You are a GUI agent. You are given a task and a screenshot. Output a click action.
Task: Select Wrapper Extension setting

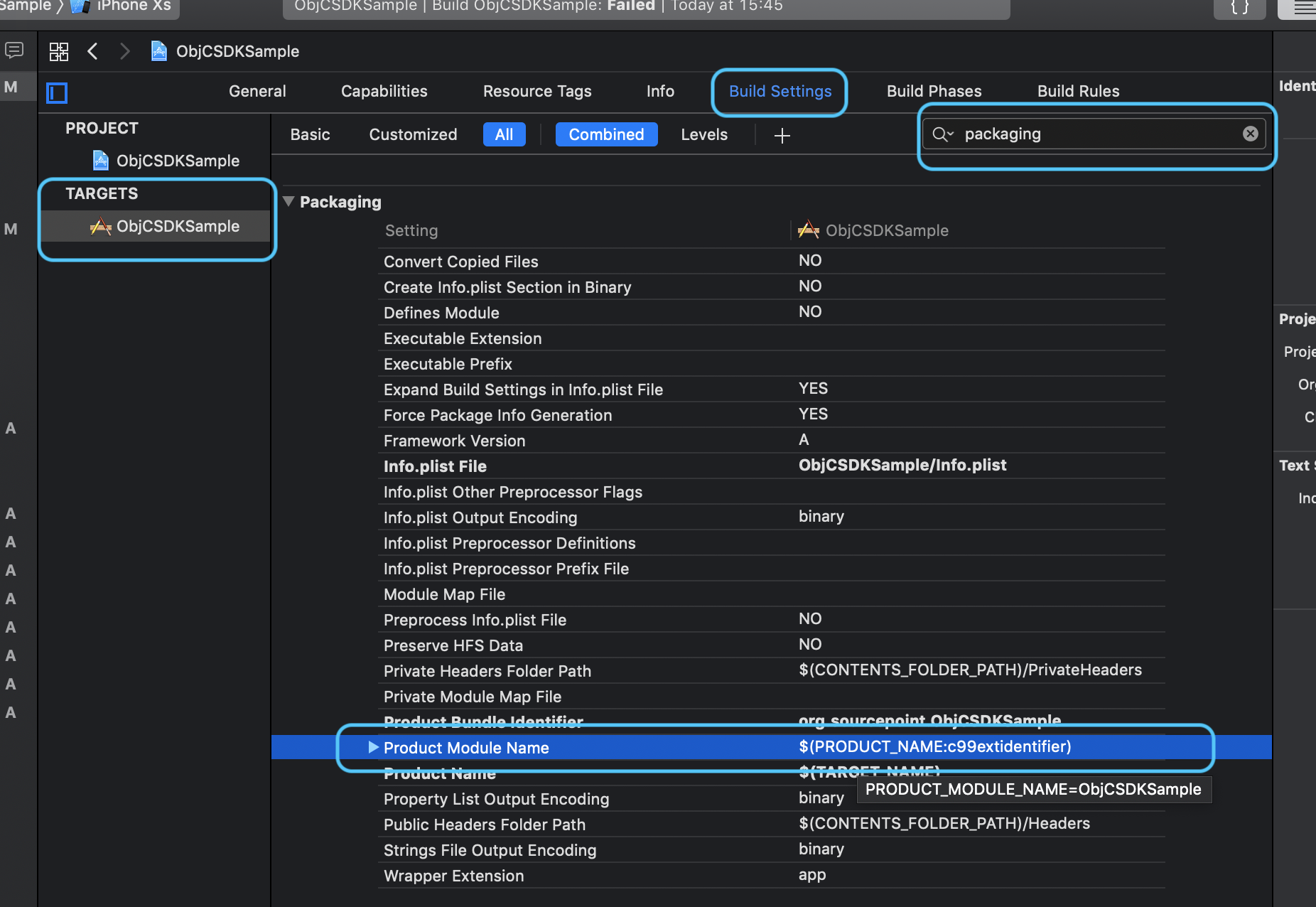click(x=453, y=876)
